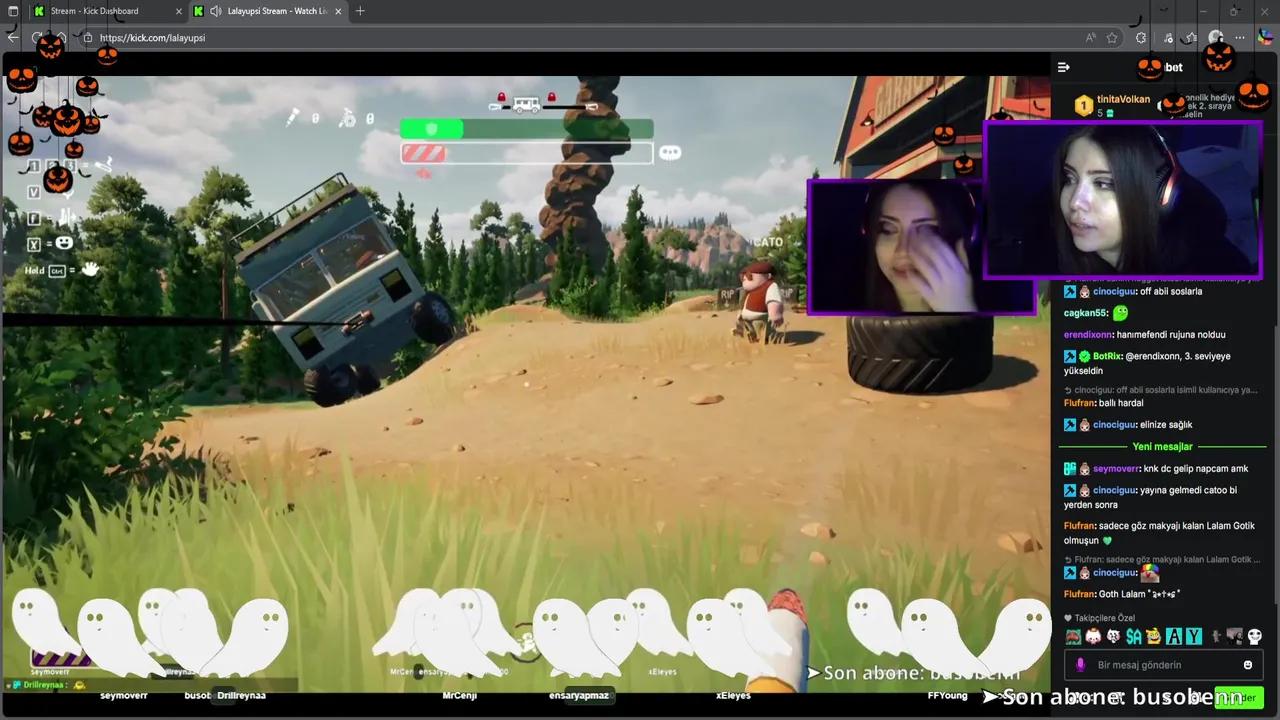1280x720 pixels.
Task: Insert the white skull face emote
Action: click(1255, 637)
